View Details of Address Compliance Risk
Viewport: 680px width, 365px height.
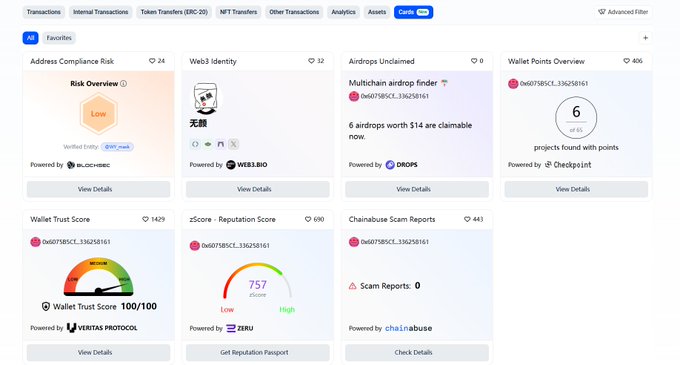98,189
